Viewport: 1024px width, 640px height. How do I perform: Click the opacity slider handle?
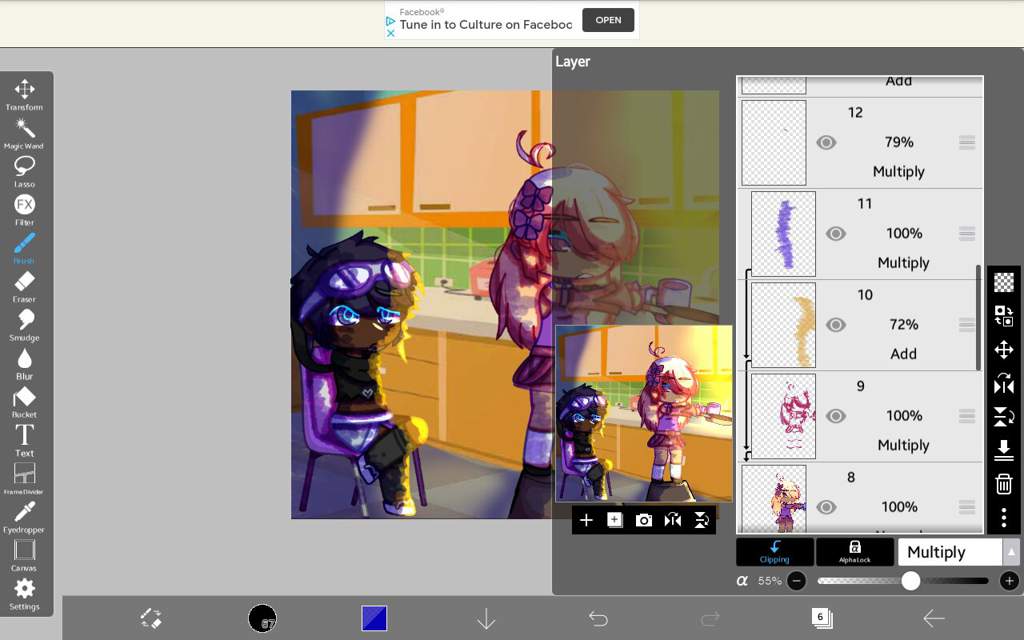click(910, 581)
